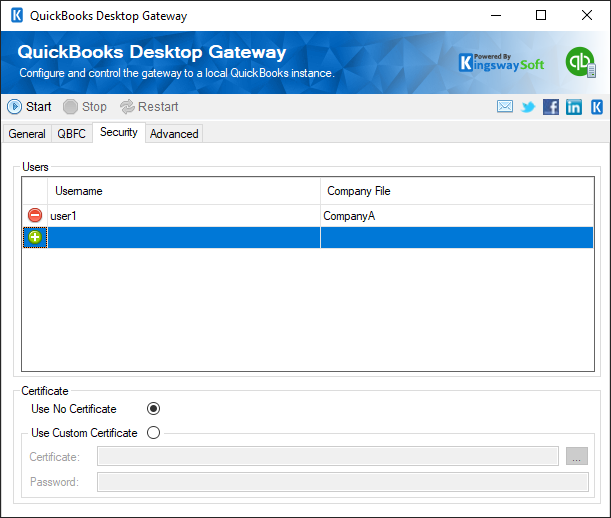Viewport: 611px width, 518px height.
Task: Open the email envelope icon
Action: [505, 106]
